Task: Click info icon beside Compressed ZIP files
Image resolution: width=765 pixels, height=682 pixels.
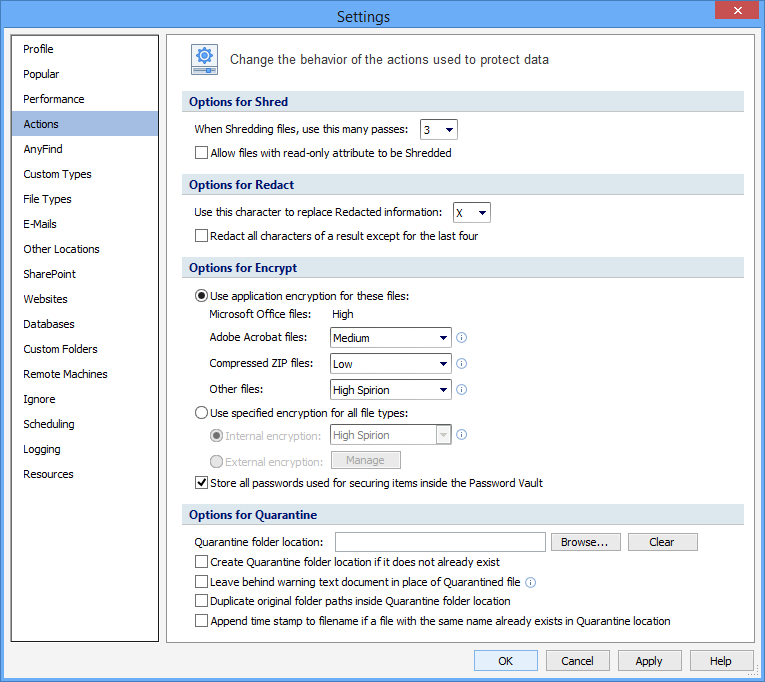Action: tap(462, 364)
